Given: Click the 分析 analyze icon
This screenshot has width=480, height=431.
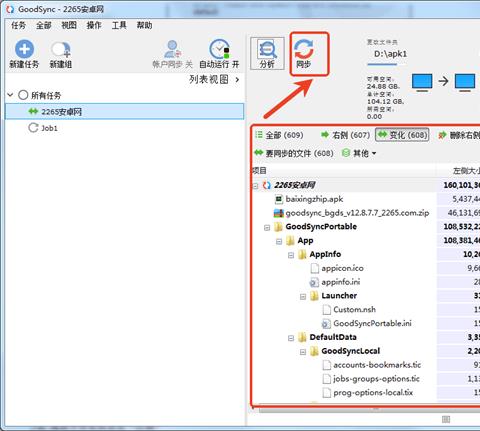Looking at the screenshot, I should pos(267,49).
